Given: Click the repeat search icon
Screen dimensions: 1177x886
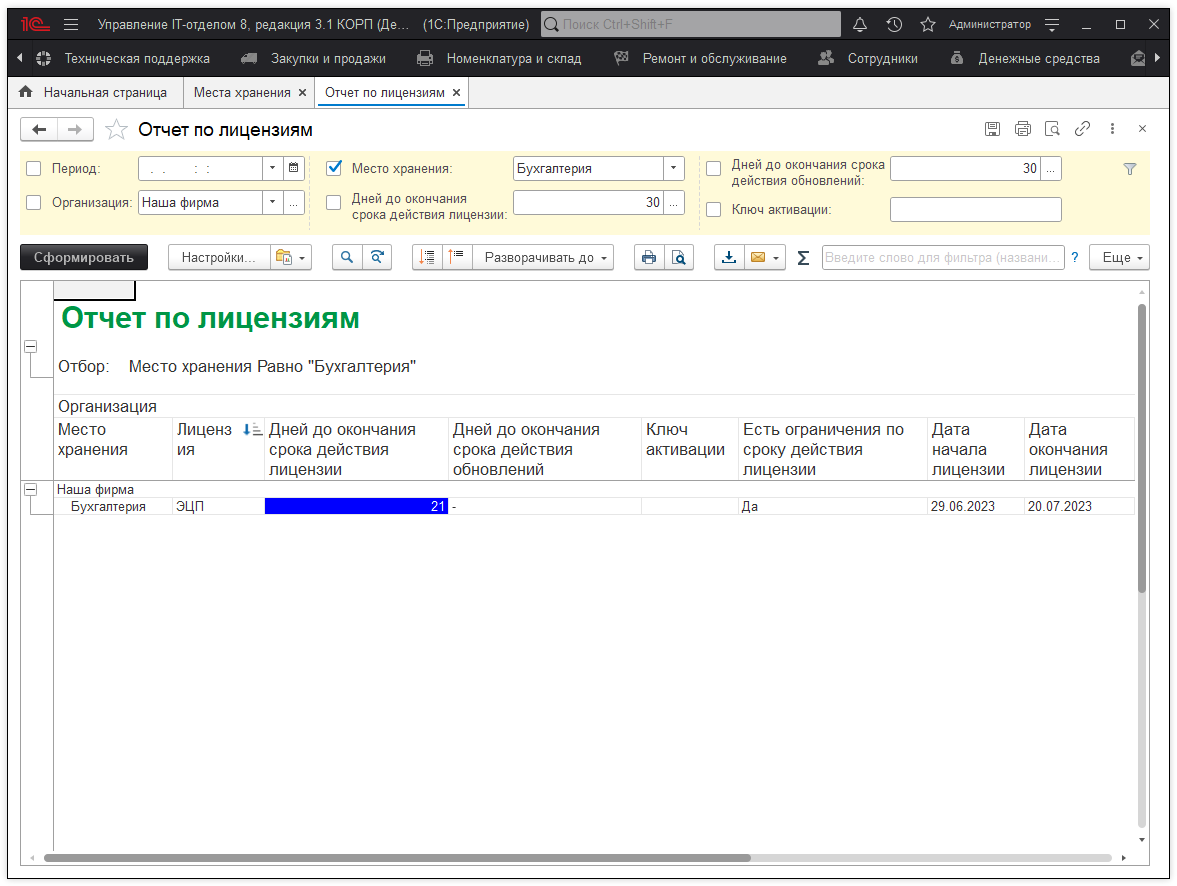Looking at the screenshot, I should click(378, 257).
